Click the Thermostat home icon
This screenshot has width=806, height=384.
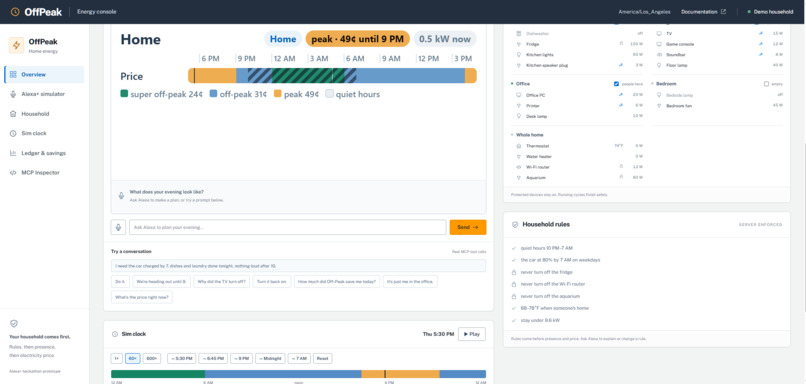point(519,146)
